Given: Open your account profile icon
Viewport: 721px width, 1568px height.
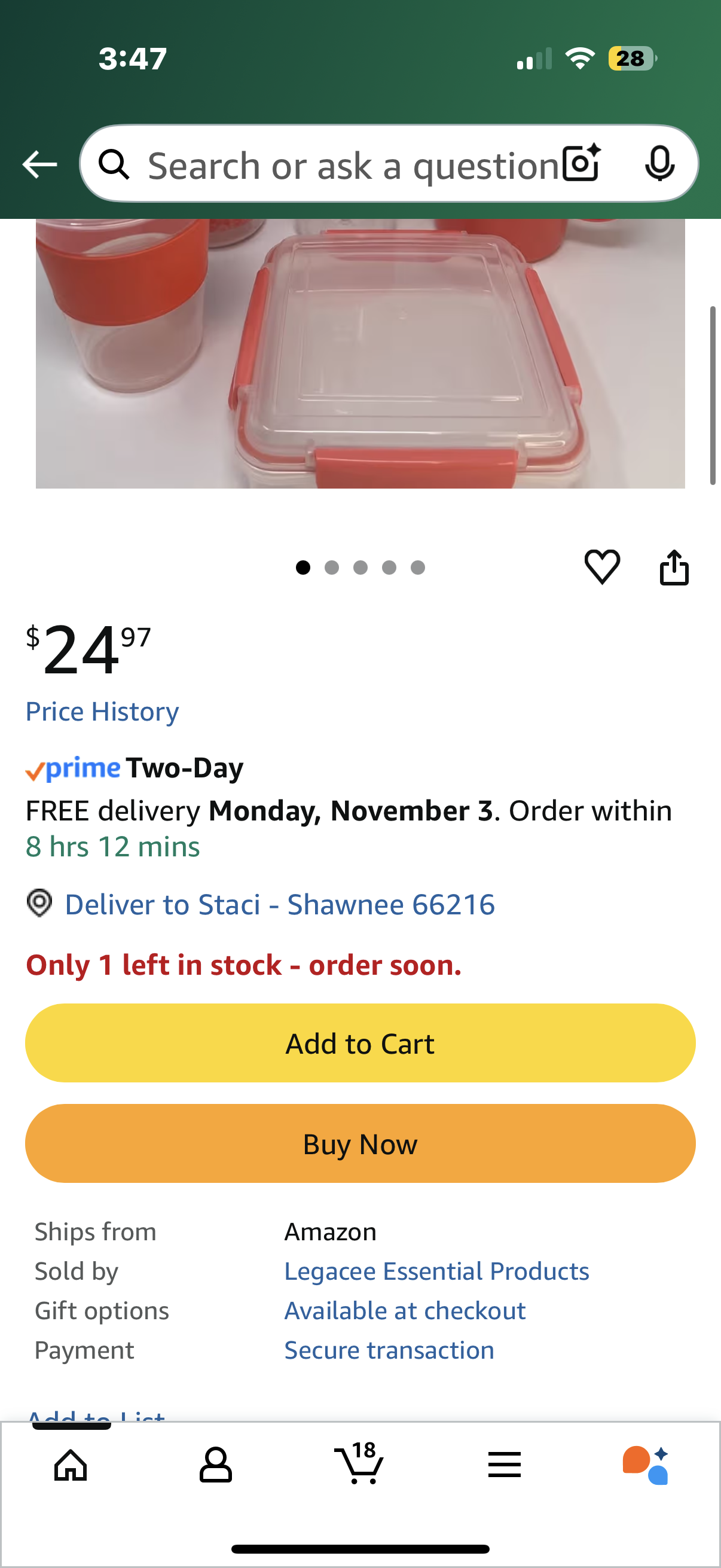Looking at the screenshot, I should coord(215,1465).
